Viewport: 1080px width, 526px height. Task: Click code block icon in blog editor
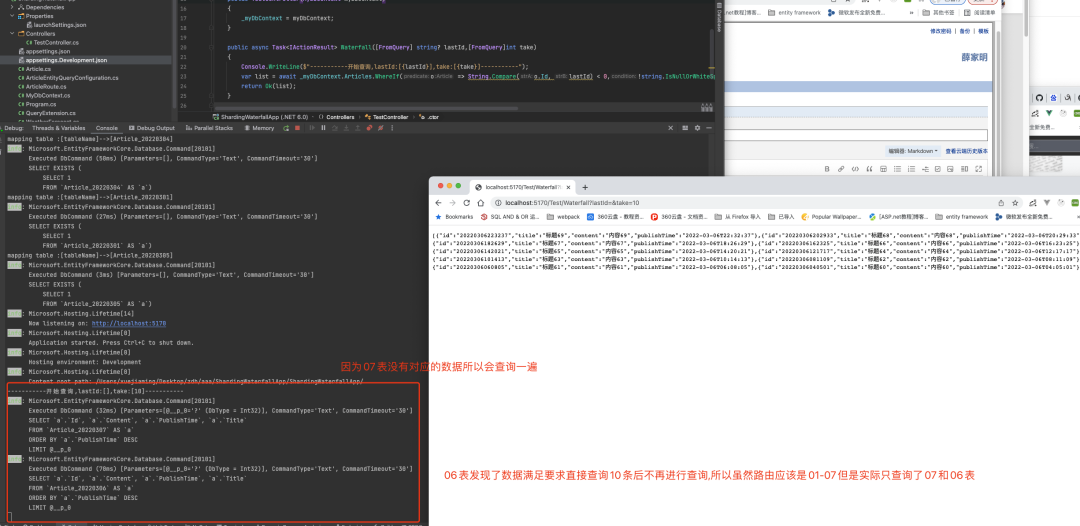[x=855, y=169]
